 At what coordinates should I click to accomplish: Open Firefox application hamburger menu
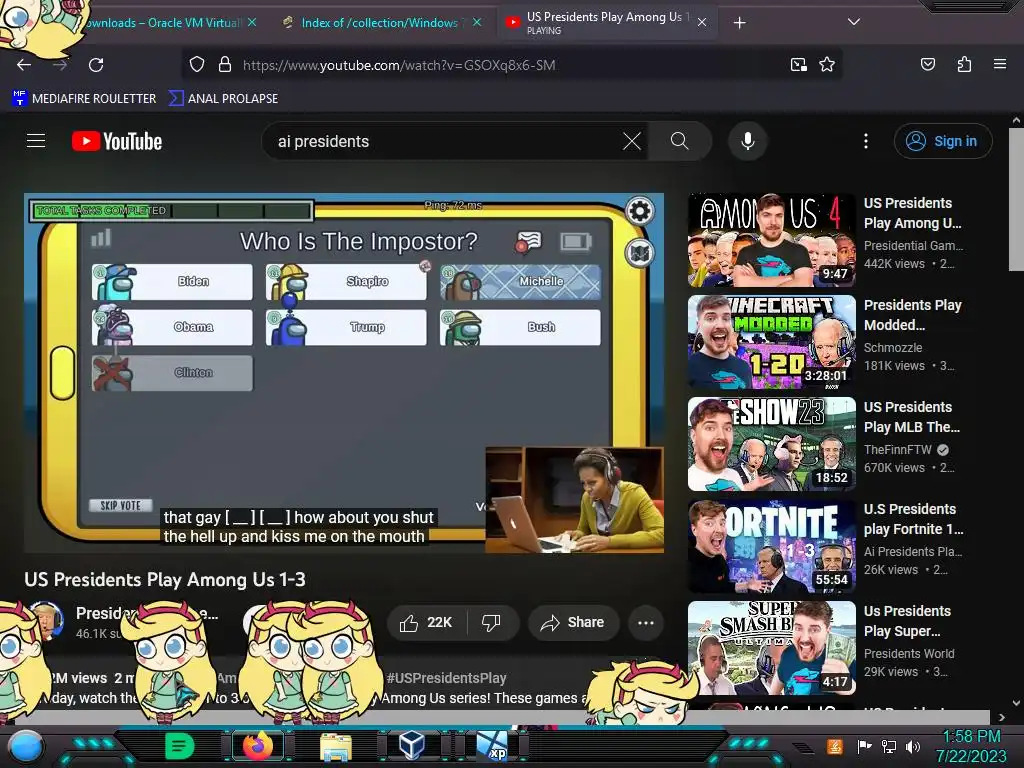[1000, 64]
